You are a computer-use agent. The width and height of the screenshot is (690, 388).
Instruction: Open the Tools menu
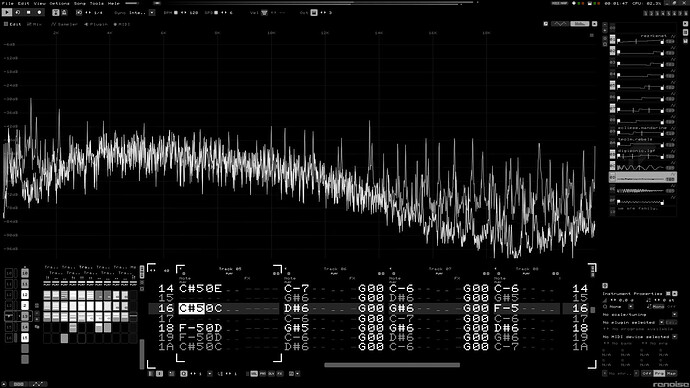[x=96, y=3]
